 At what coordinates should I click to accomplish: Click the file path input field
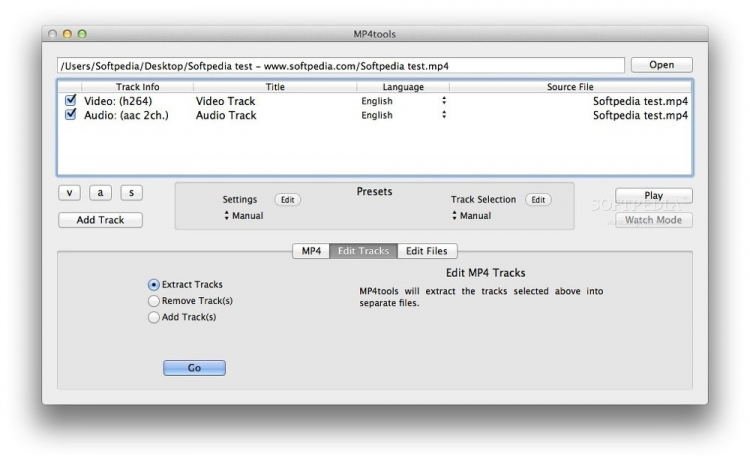[341, 66]
